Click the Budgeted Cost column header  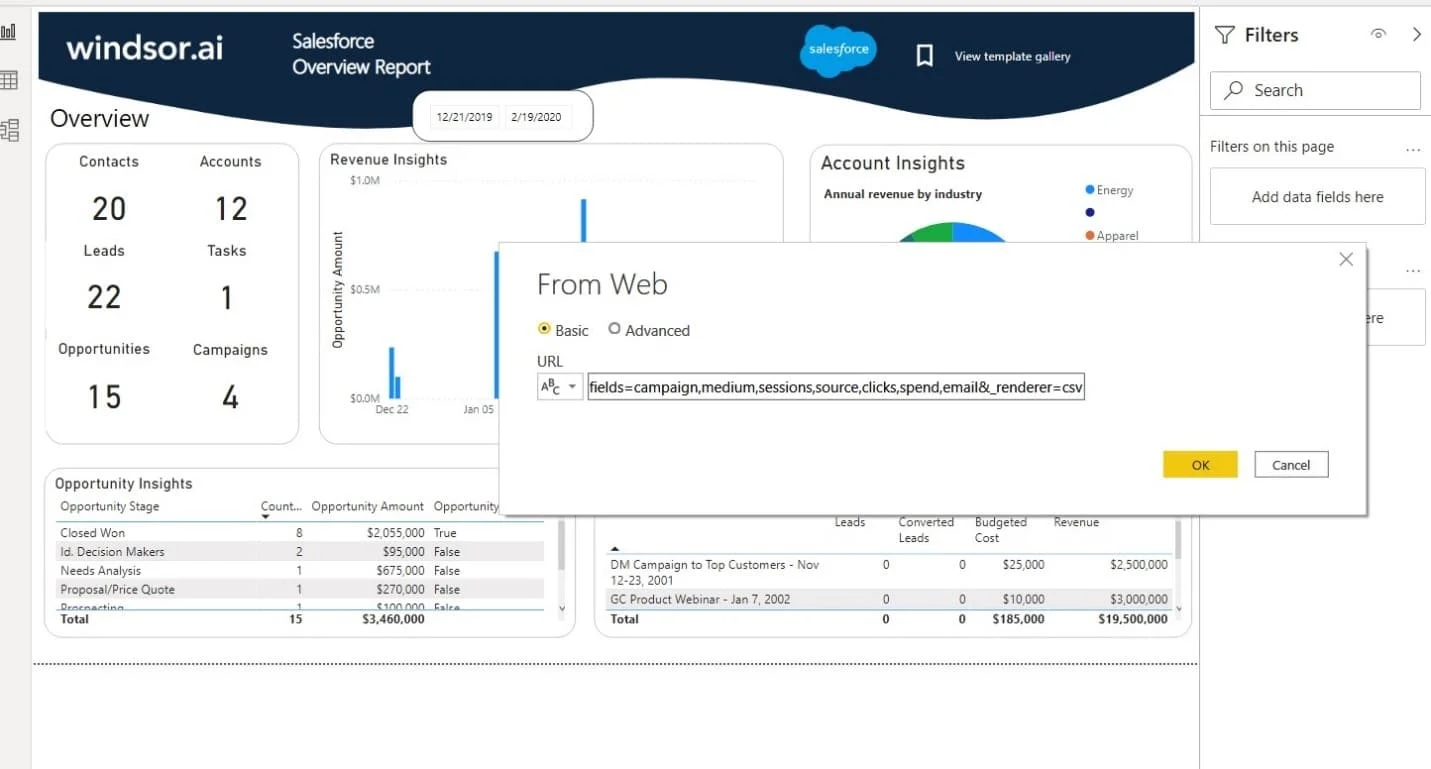point(1000,530)
